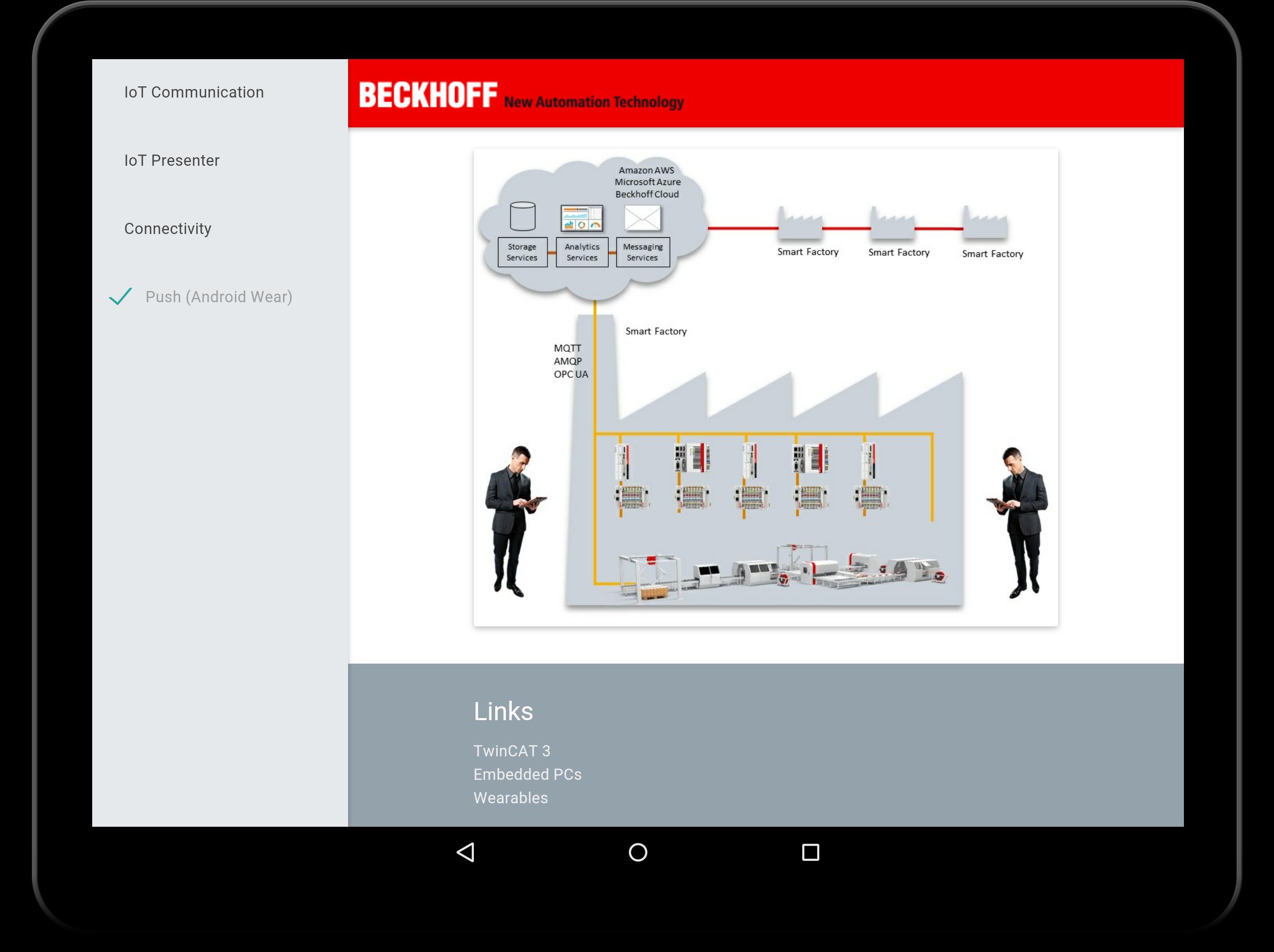The height and width of the screenshot is (952, 1274).
Task: Click the man holding tablet on left
Action: [511, 521]
